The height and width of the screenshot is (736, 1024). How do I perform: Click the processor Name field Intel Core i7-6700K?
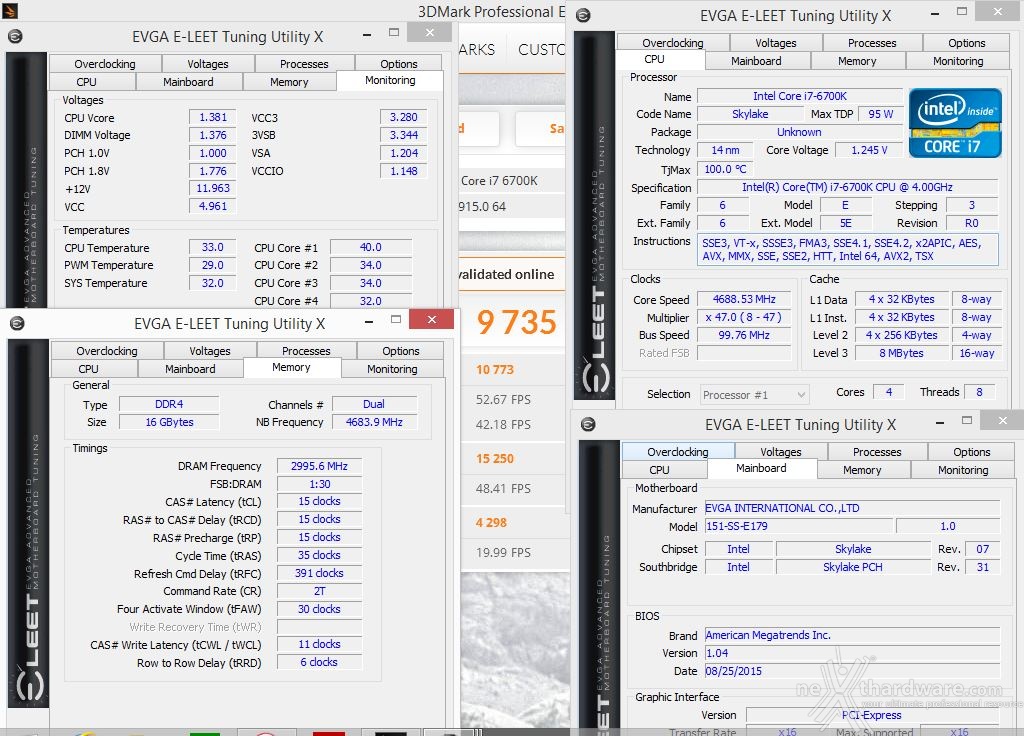tap(799, 96)
